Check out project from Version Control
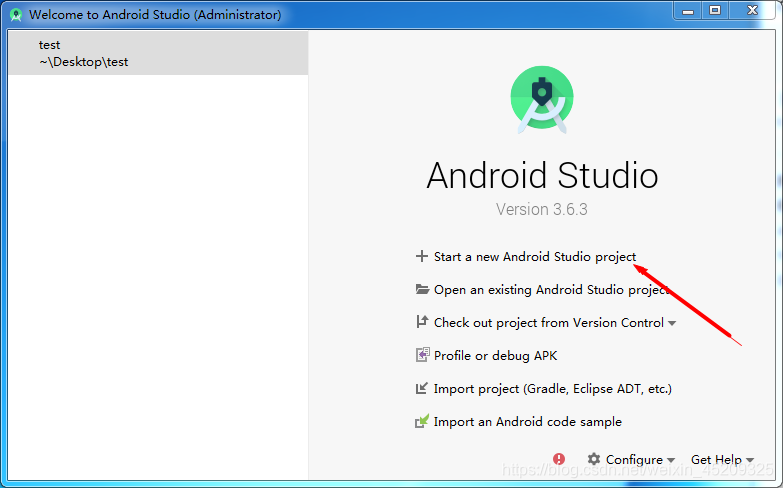This screenshot has height=488, width=783. point(549,323)
